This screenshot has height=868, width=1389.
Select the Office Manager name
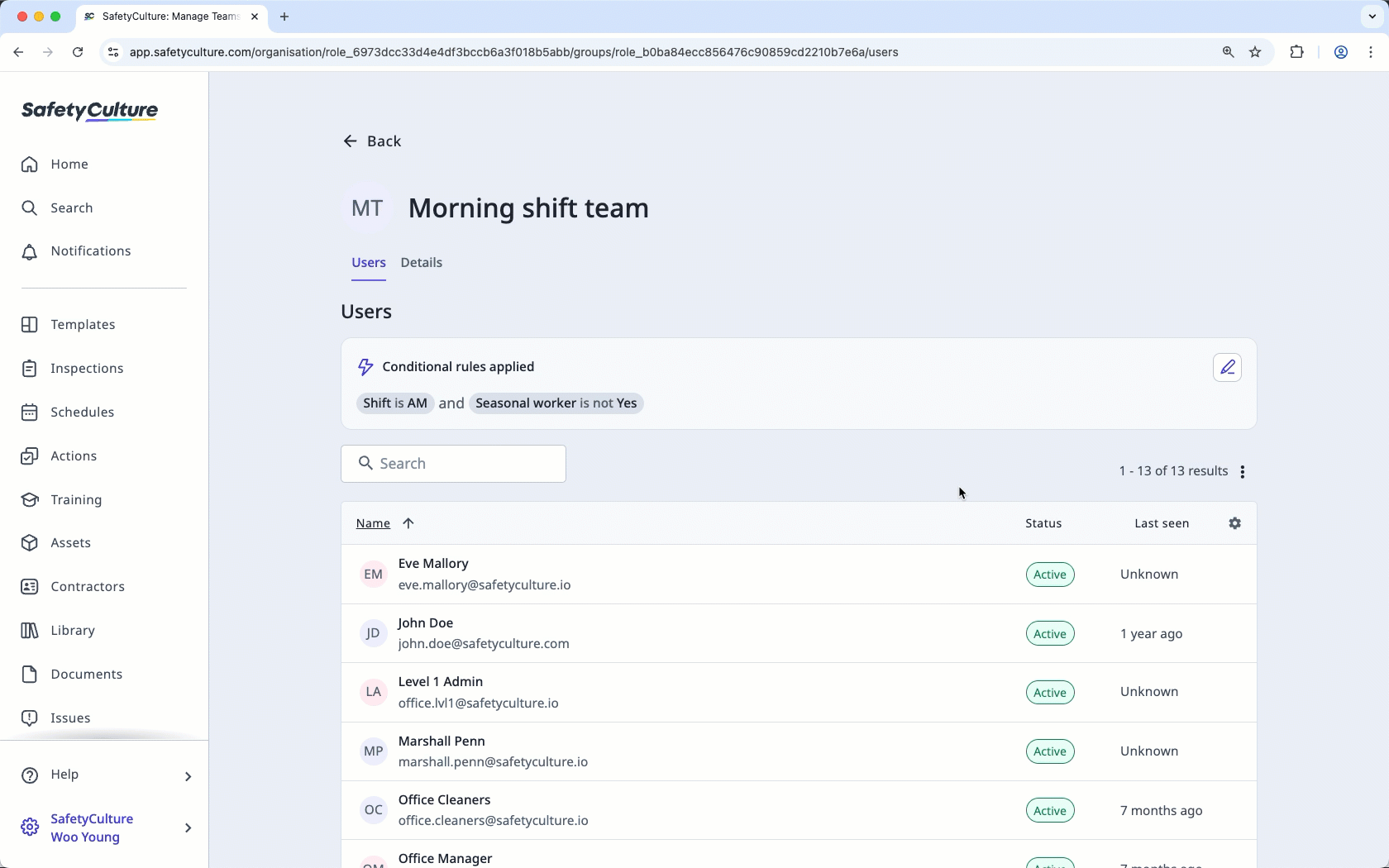446,859
